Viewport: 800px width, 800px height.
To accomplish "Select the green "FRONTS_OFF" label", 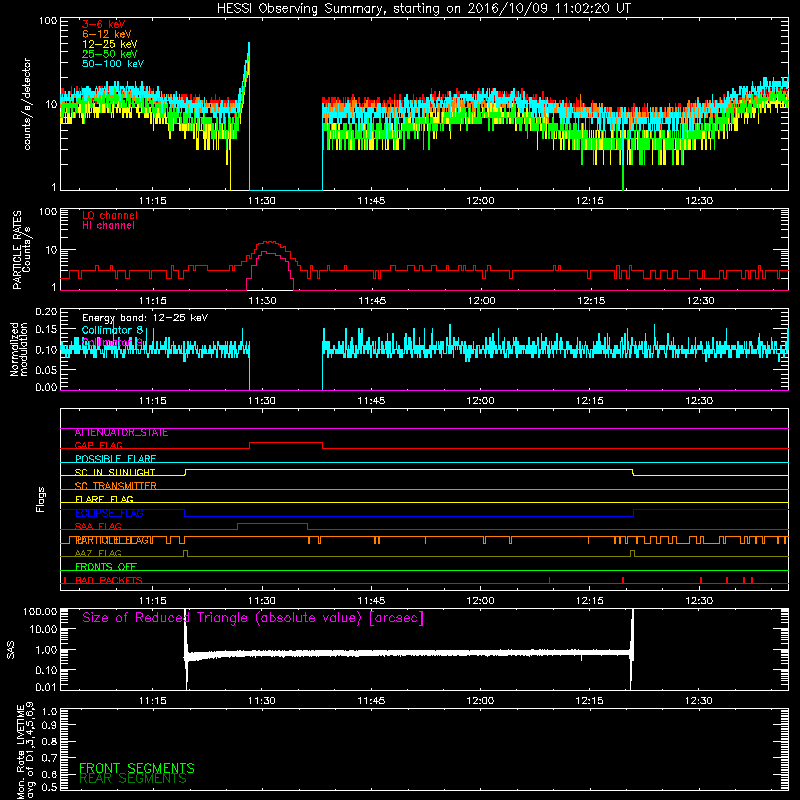I will point(106,566).
